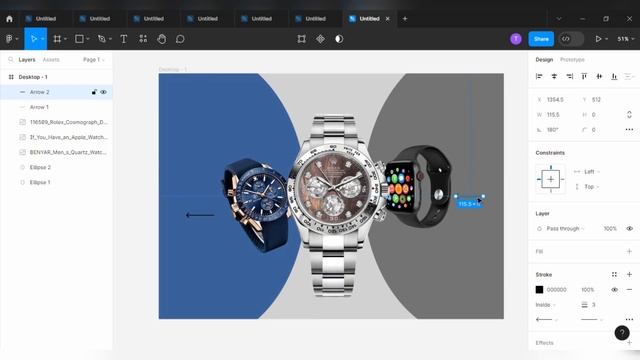Open shape tools dropdown arrow
This screenshot has height=360, width=640.
tap(88, 39)
